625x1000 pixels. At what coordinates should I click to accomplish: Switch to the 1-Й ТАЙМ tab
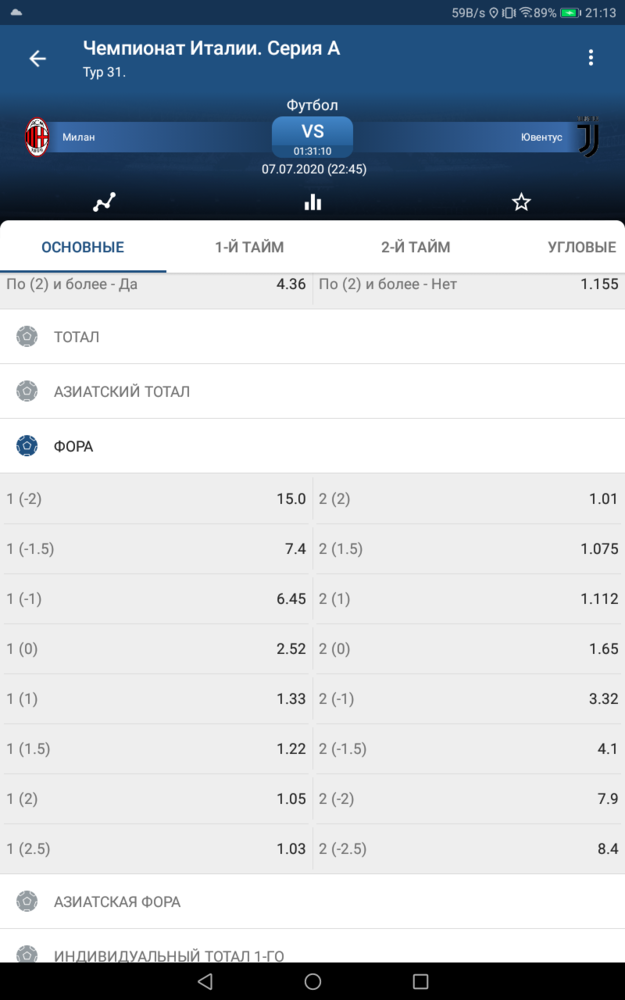pos(249,247)
